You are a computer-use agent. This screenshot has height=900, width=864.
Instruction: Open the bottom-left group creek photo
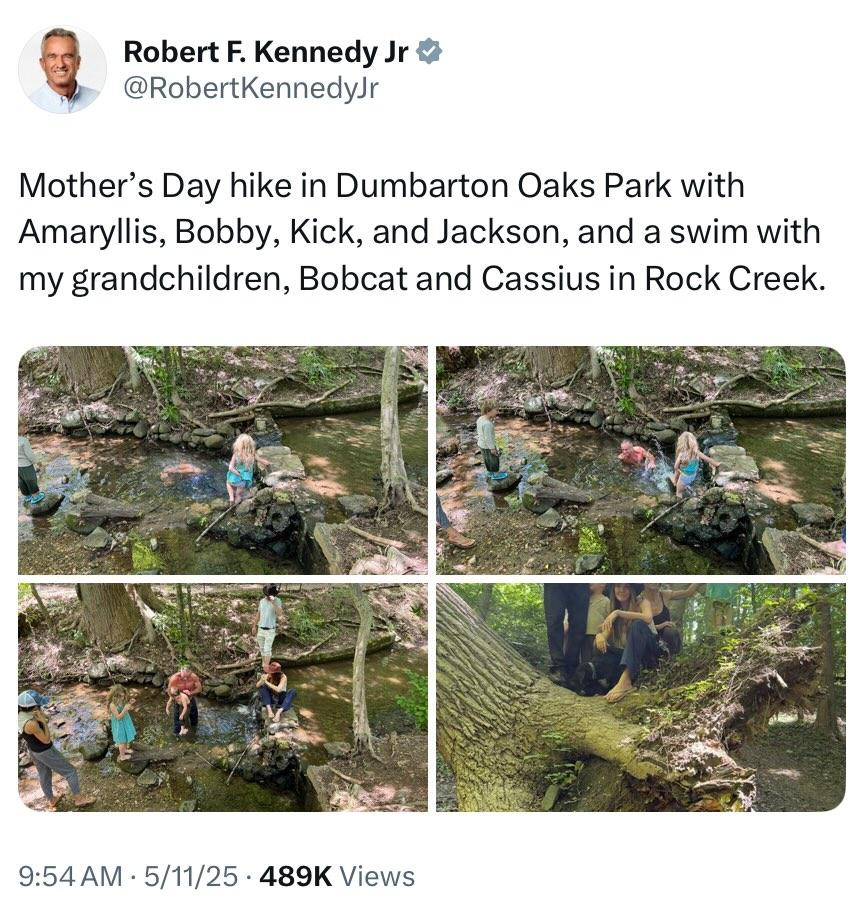pyautogui.click(x=223, y=697)
